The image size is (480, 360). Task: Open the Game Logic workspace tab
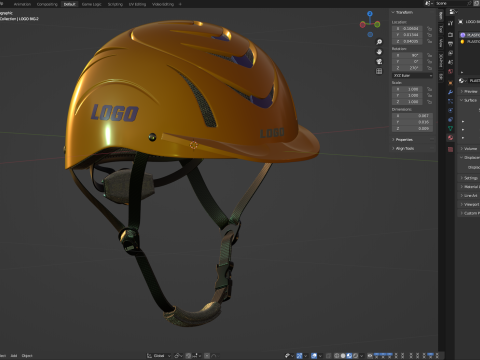(x=91, y=4)
